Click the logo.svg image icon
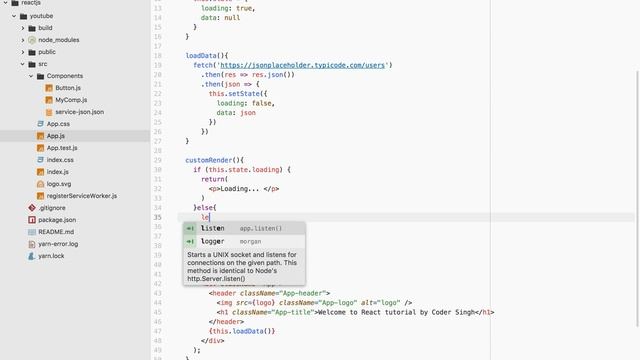 40,184
